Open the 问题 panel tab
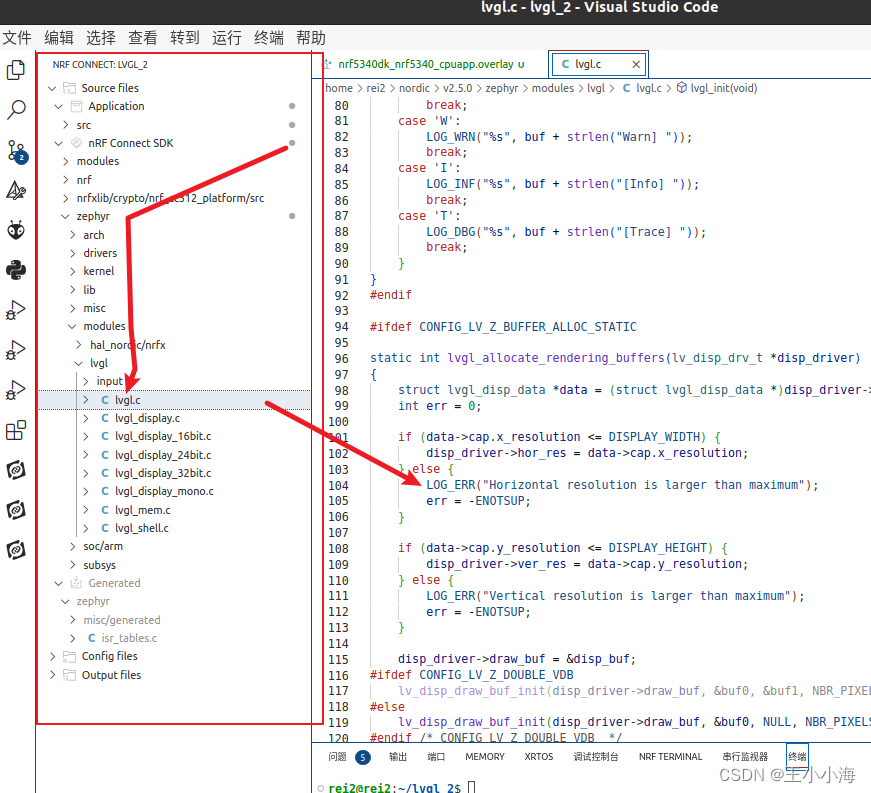The width and height of the screenshot is (871, 793). 337,757
